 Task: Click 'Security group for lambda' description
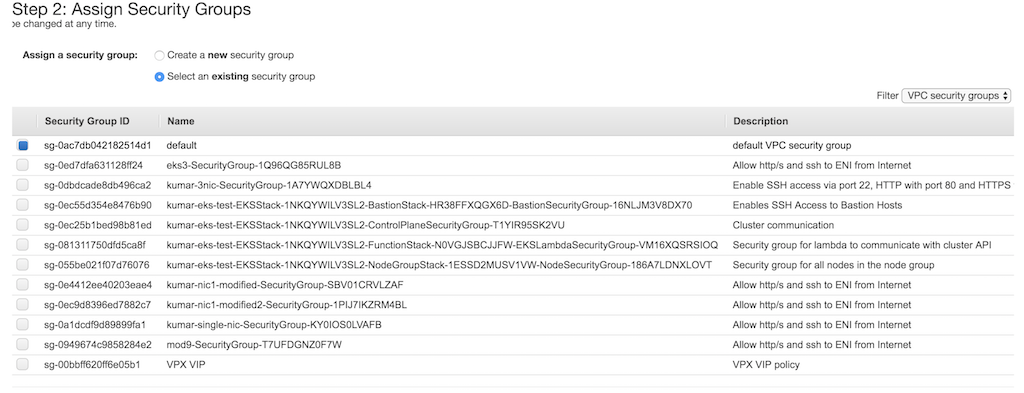tap(862, 245)
